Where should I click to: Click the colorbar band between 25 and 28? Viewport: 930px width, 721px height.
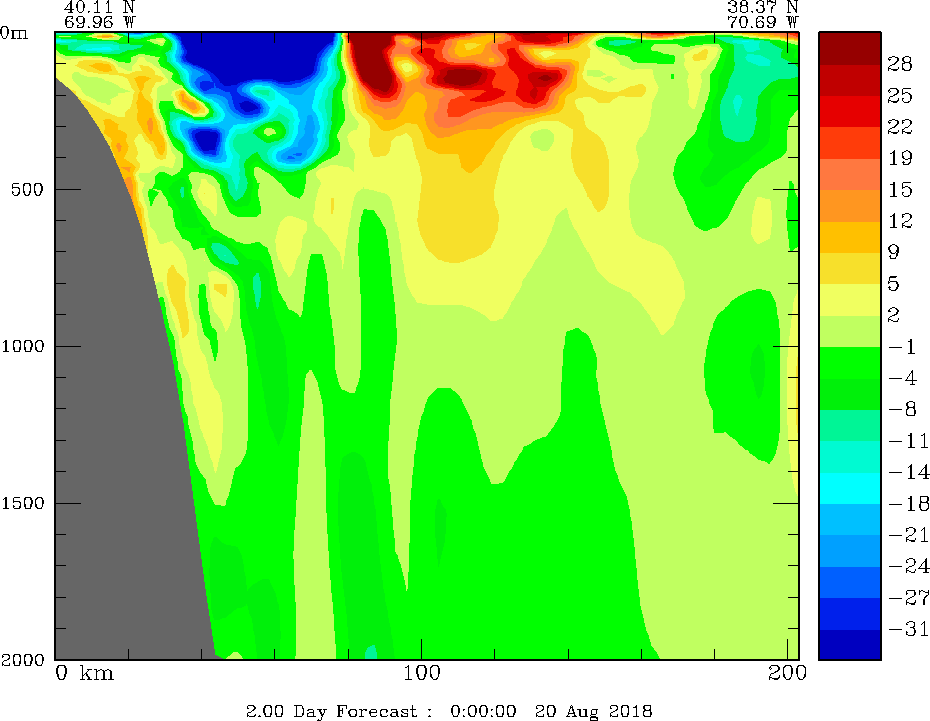click(x=850, y=79)
